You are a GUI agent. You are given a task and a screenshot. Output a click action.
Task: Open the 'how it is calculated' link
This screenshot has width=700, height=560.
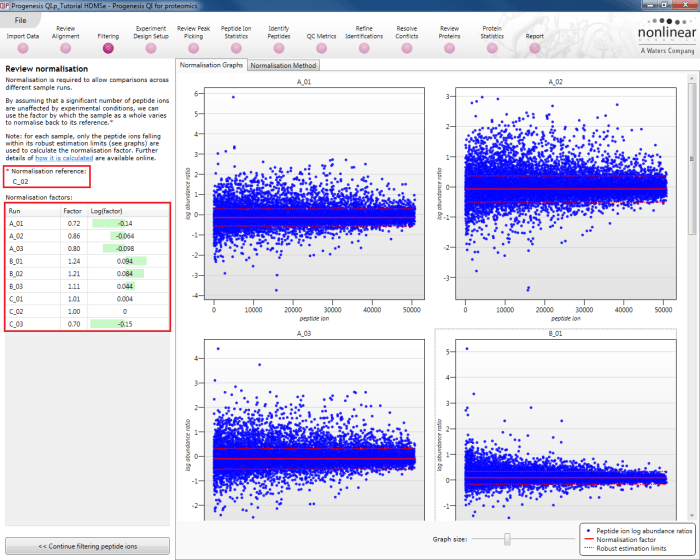click(64, 158)
